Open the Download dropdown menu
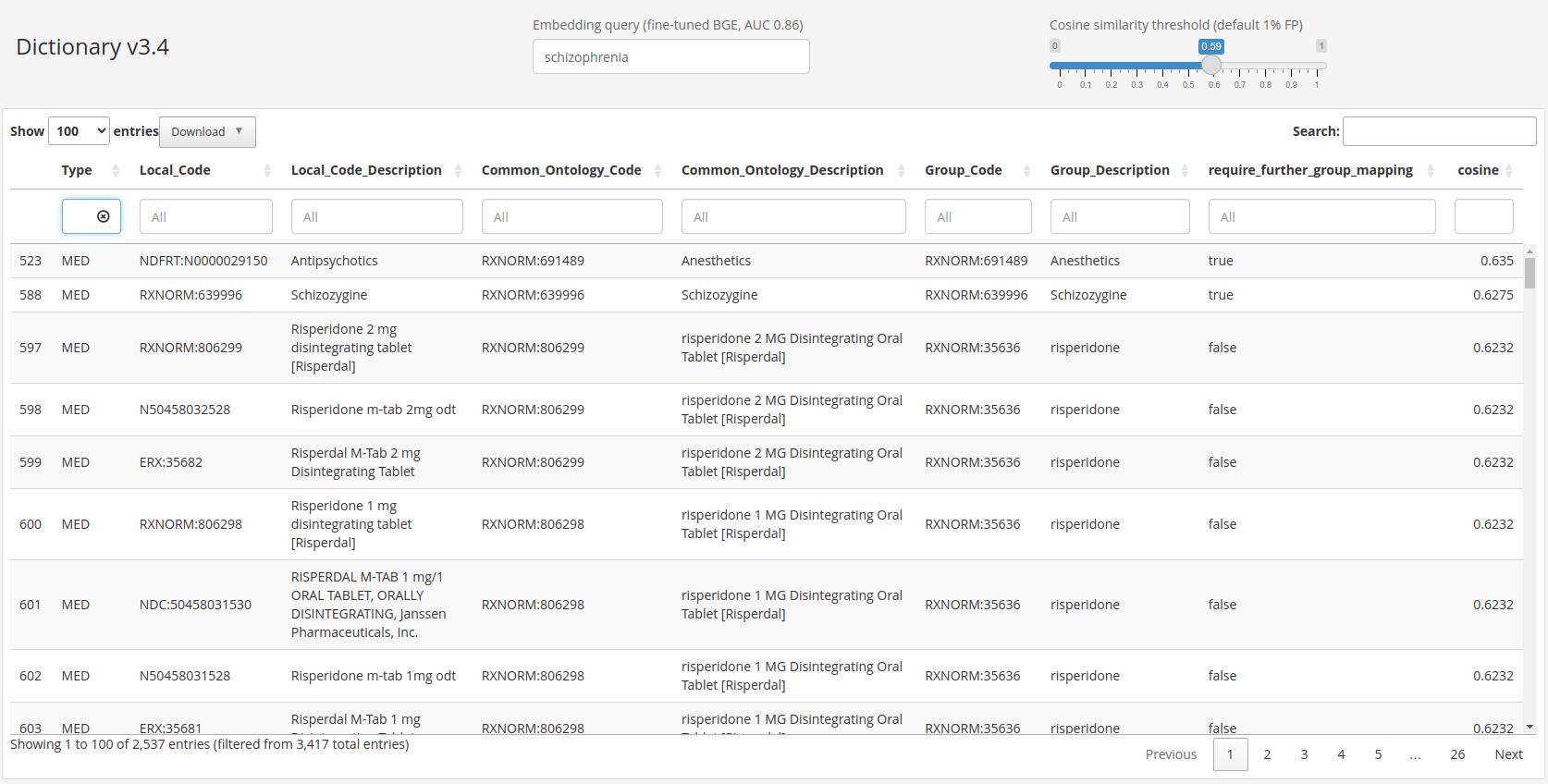The width and height of the screenshot is (1548, 784). point(207,131)
